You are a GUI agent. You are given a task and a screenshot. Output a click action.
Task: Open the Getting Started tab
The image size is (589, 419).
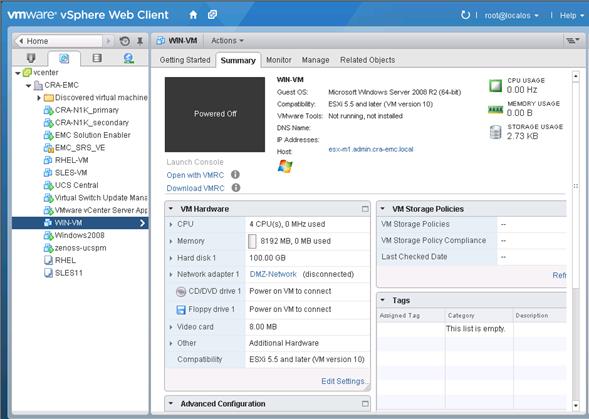click(x=185, y=60)
